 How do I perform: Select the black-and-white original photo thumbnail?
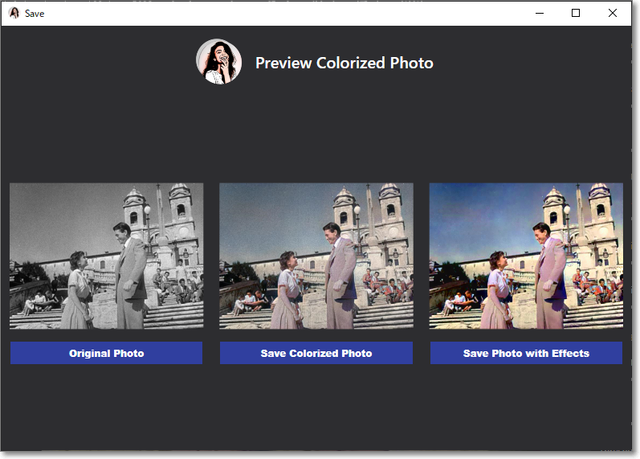[106, 256]
